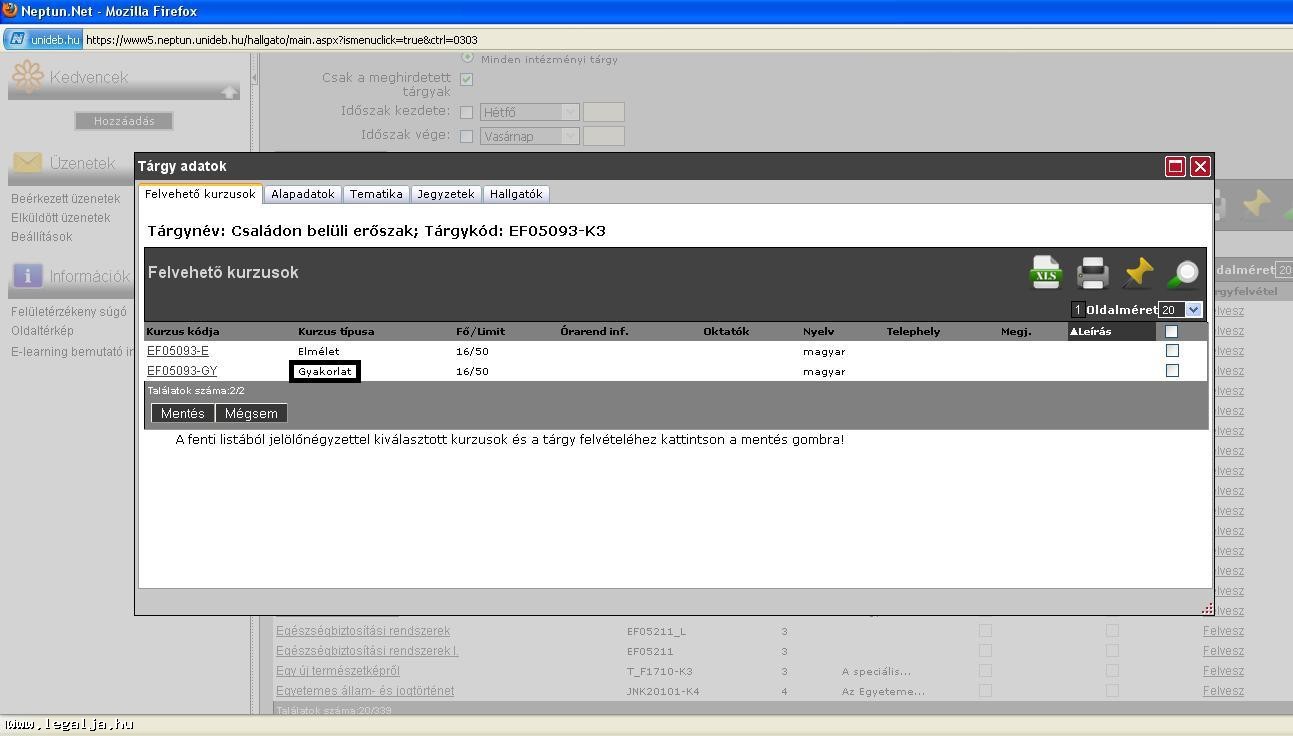The height and width of the screenshot is (736, 1293).
Task: Enable the Időszak vége checkbox
Action: tap(466, 136)
